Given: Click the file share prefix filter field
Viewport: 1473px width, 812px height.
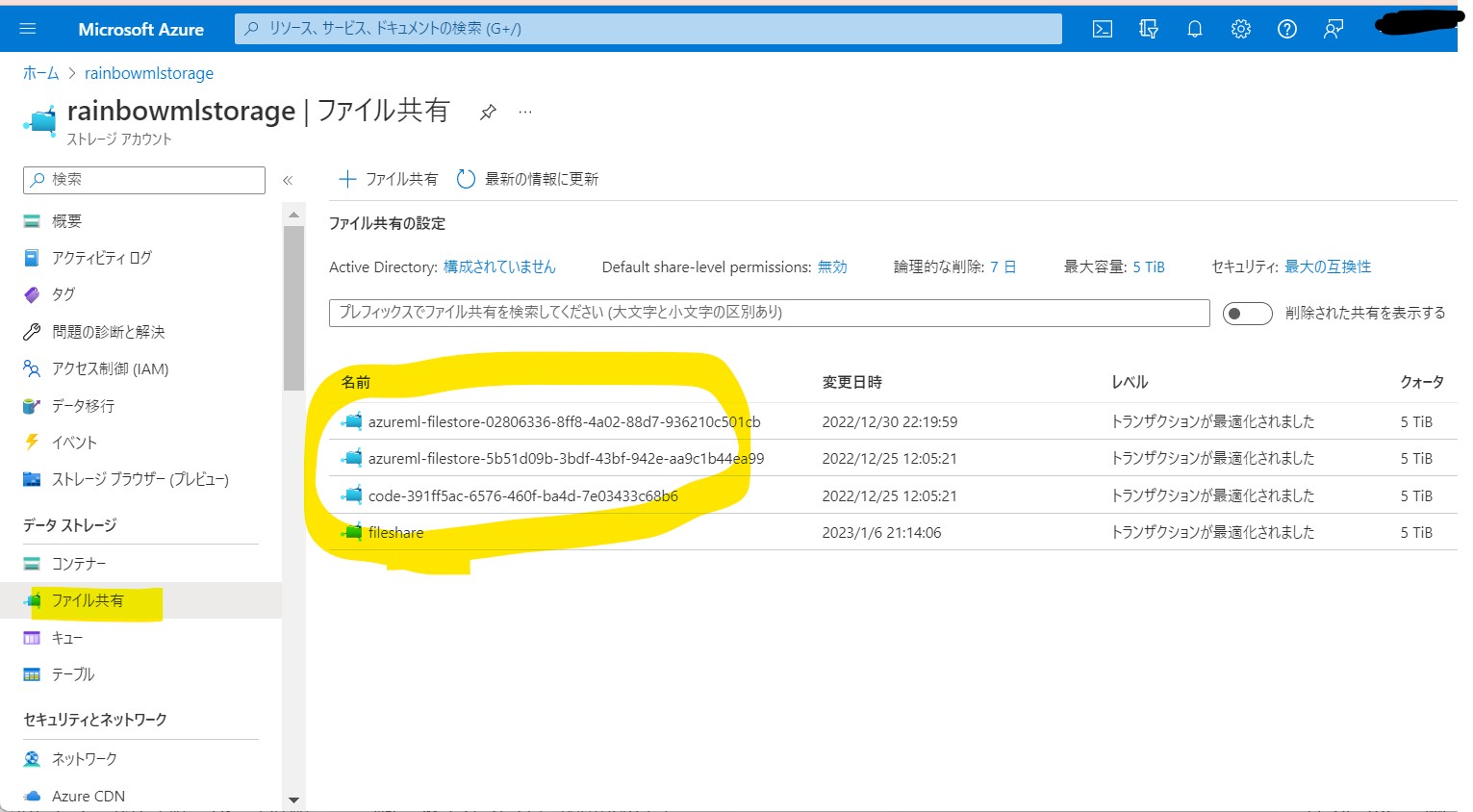Looking at the screenshot, I should (770, 313).
